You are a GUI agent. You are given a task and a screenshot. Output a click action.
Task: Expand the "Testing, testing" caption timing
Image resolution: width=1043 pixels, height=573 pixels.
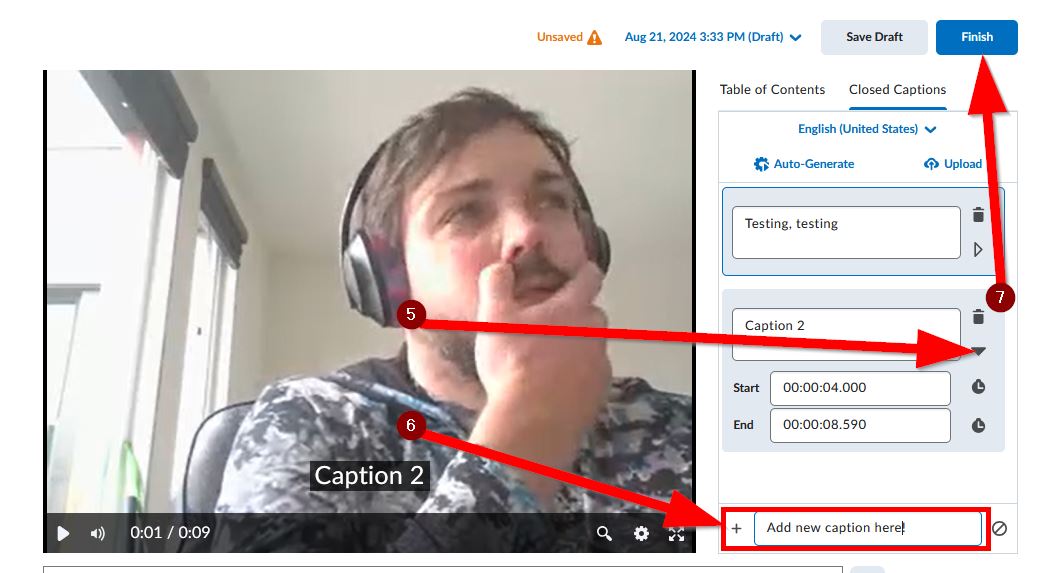click(978, 250)
